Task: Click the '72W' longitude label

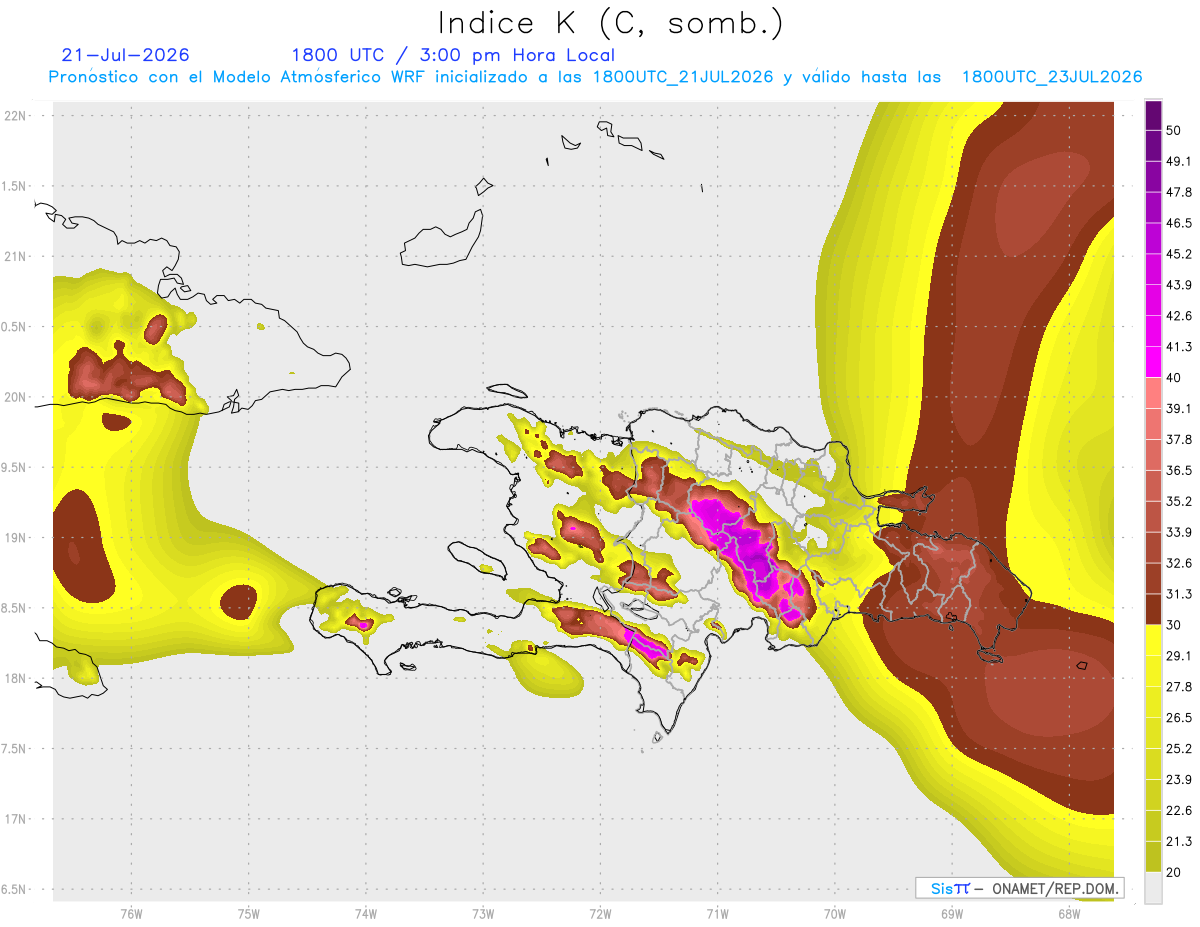Action: tap(600, 913)
